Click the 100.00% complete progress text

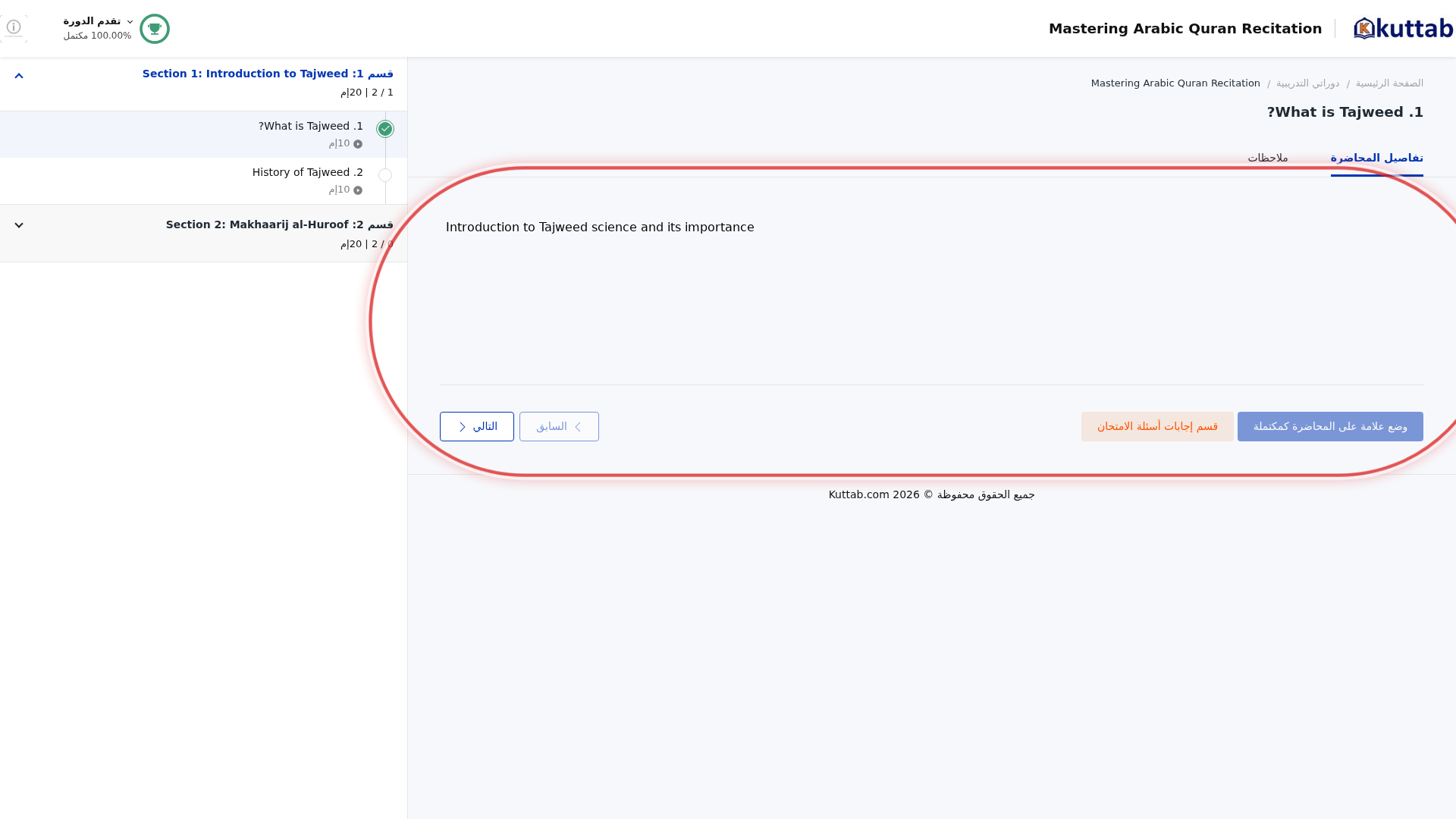[x=97, y=36]
